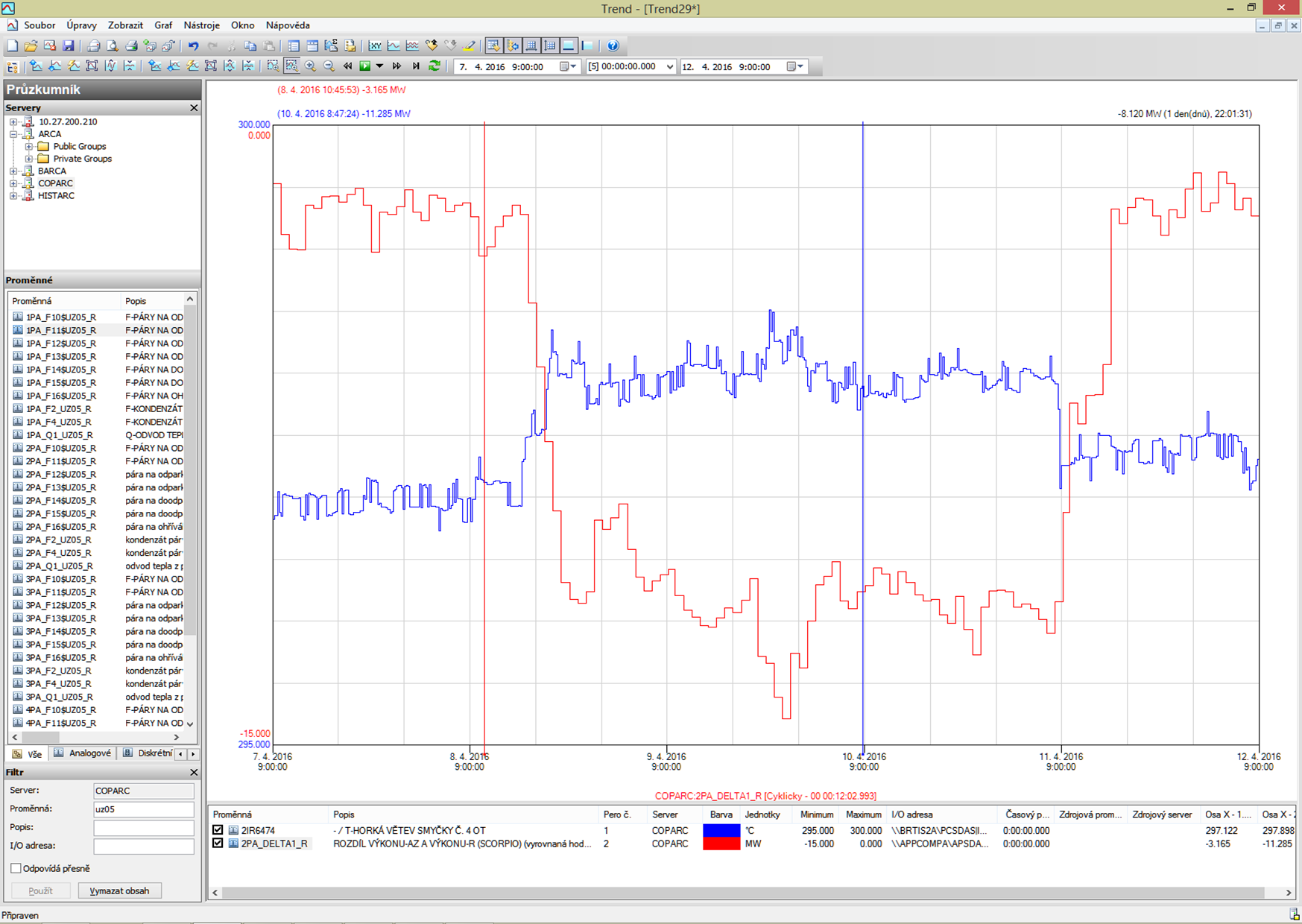Click the Print preview magnifier icon
The width and height of the screenshot is (1302, 924).
tap(112, 45)
